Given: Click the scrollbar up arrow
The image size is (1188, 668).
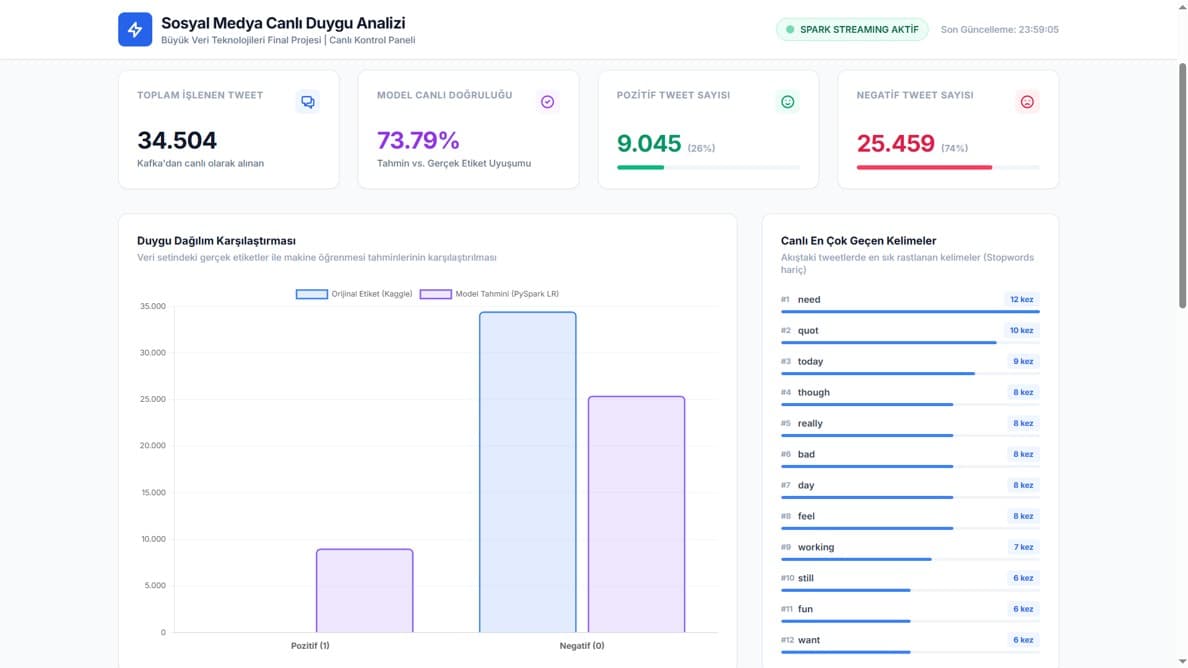Looking at the screenshot, I should click(1182, 5).
